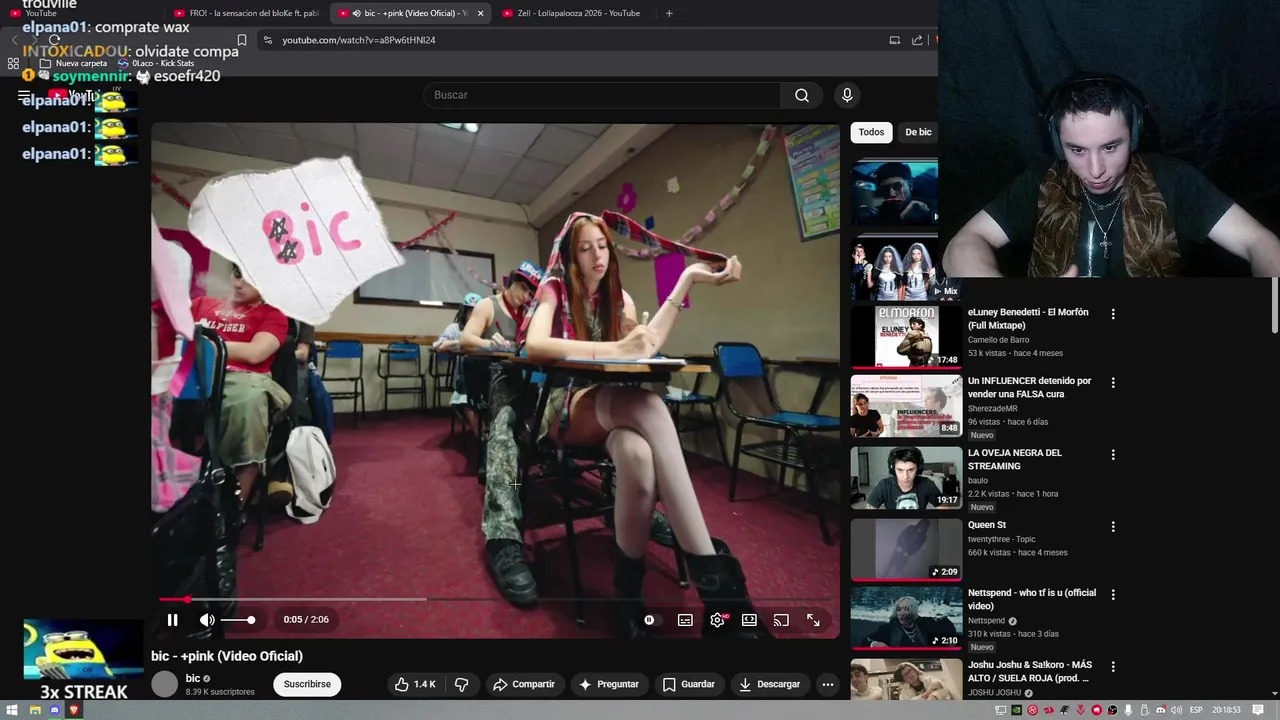The height and width of the screenshot is (720, 1280).
Task: Seek along the red video progress bar
Action: [495, 599]
